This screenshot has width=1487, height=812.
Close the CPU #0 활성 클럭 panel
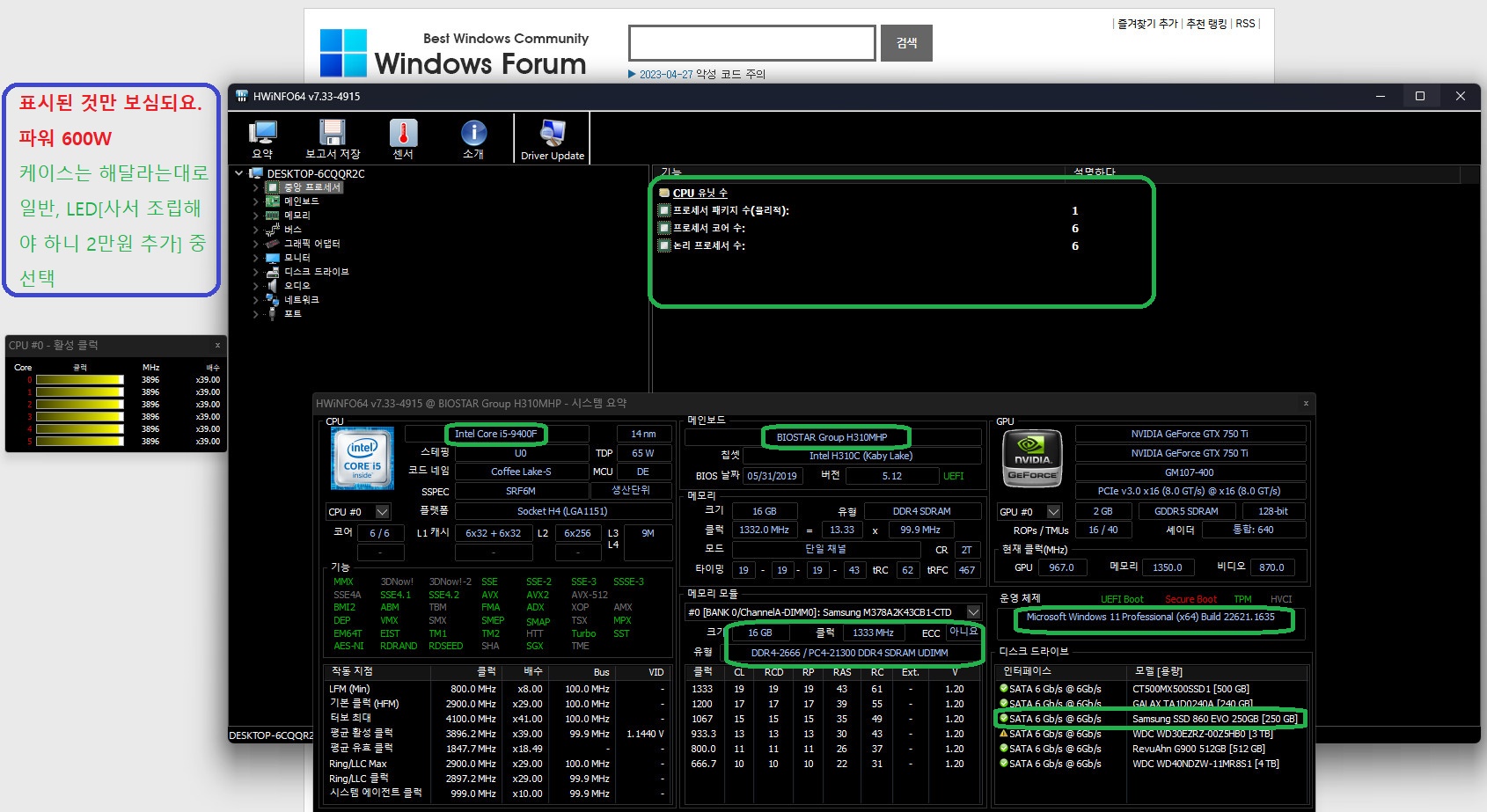coord(217,346)
